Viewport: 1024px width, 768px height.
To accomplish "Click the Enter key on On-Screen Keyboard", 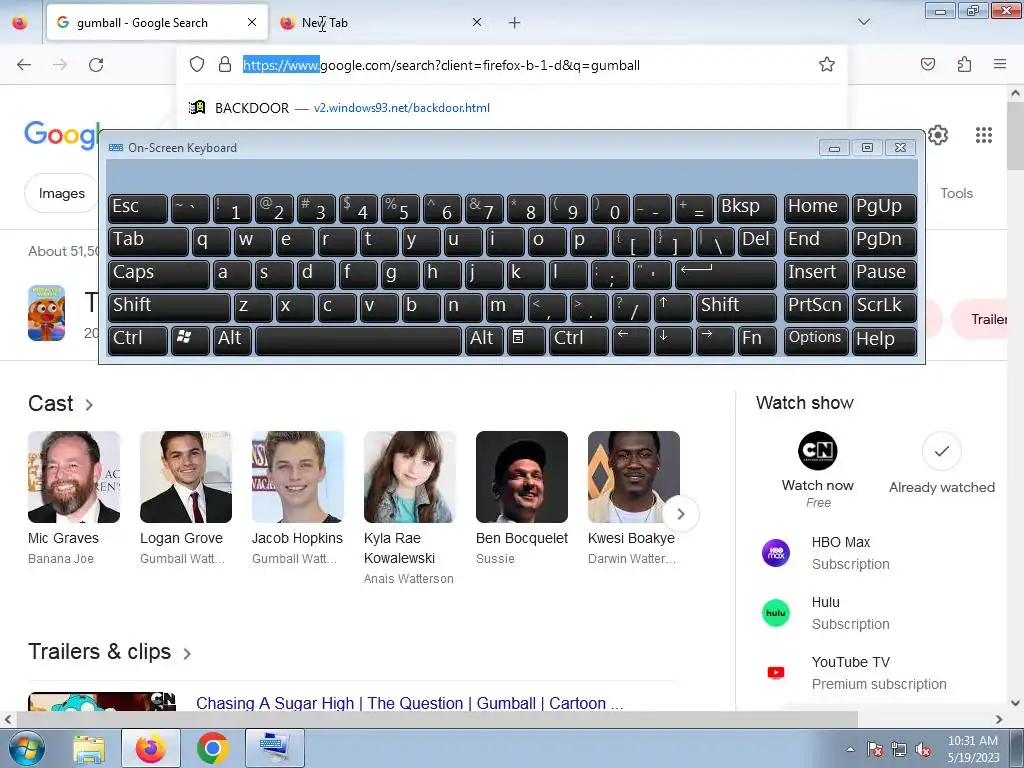I will pos(726,274).
